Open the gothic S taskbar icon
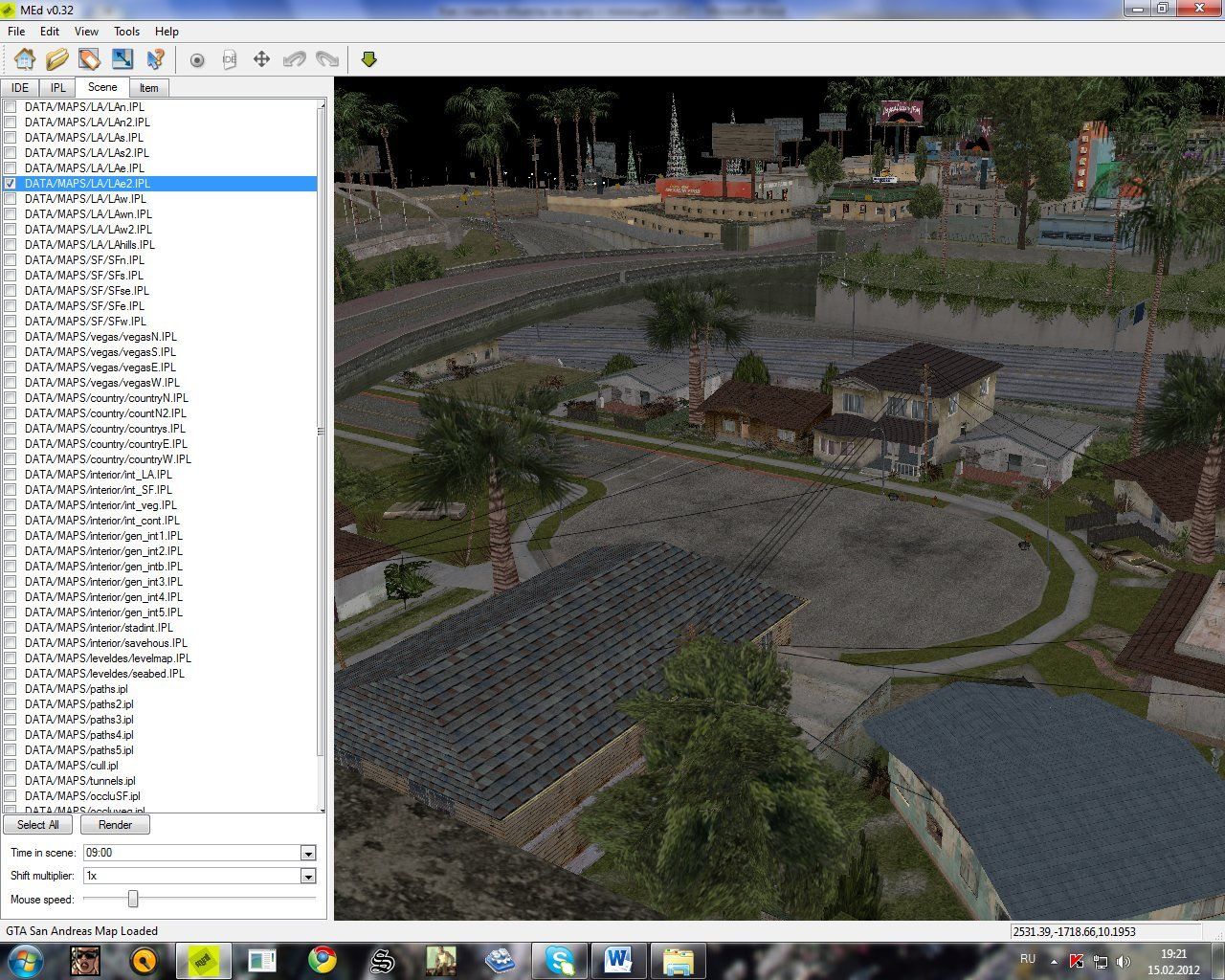The image size is (1225, 980). [383, 960]
